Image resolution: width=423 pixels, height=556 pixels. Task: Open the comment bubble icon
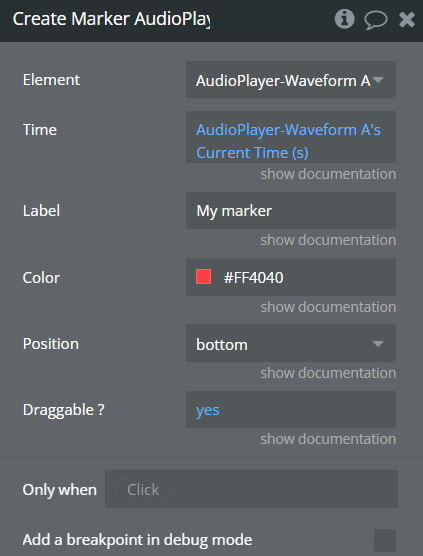pos(375,20)
